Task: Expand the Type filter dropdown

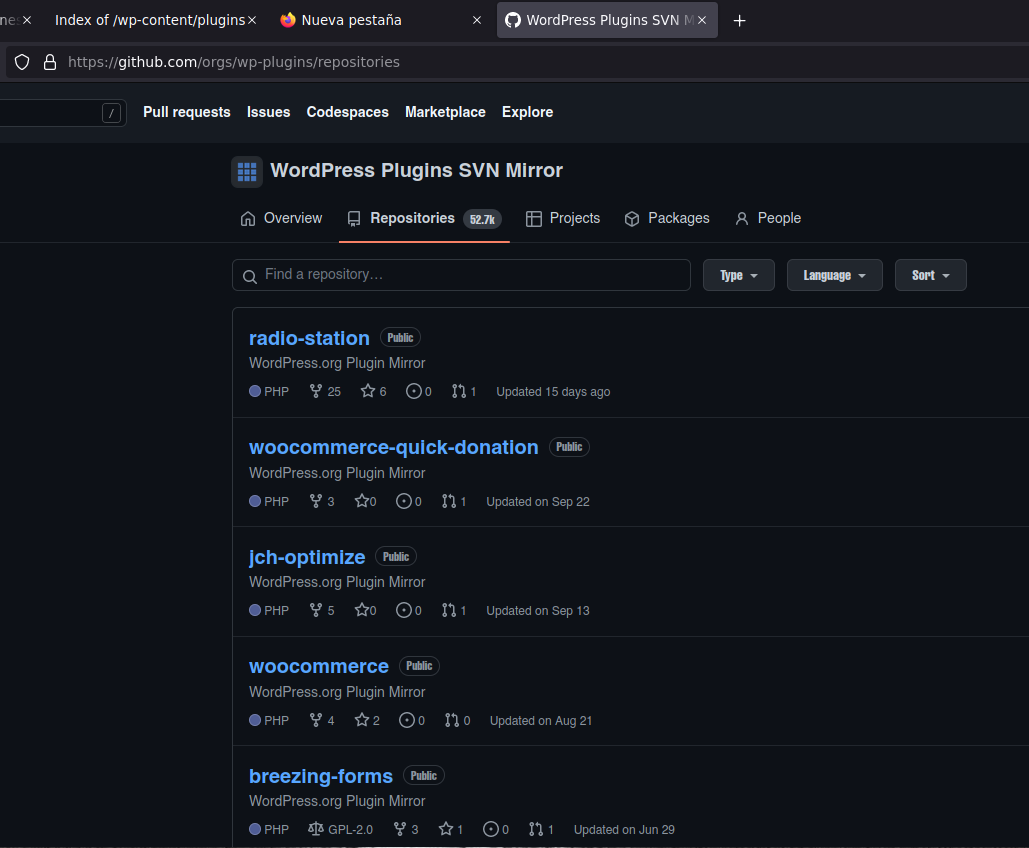Action: [738, 275]
